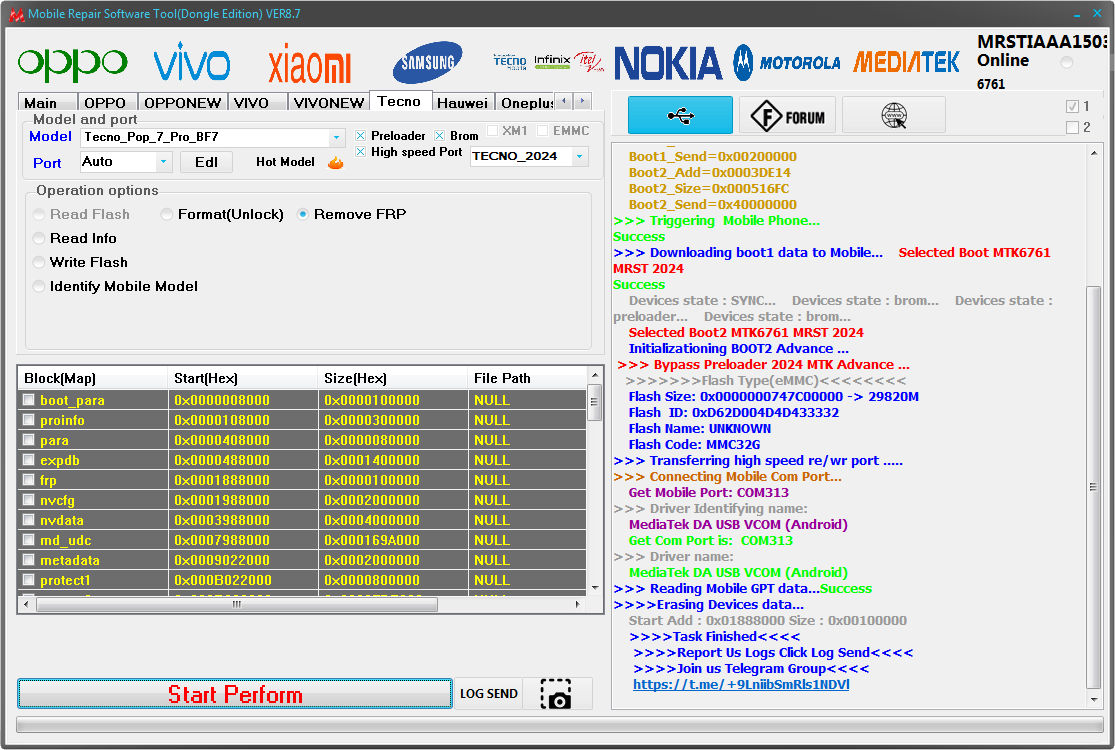The image size is (1115, 750).
Task: Switch to the OPPONEW tab
Action: click(183, 103)
